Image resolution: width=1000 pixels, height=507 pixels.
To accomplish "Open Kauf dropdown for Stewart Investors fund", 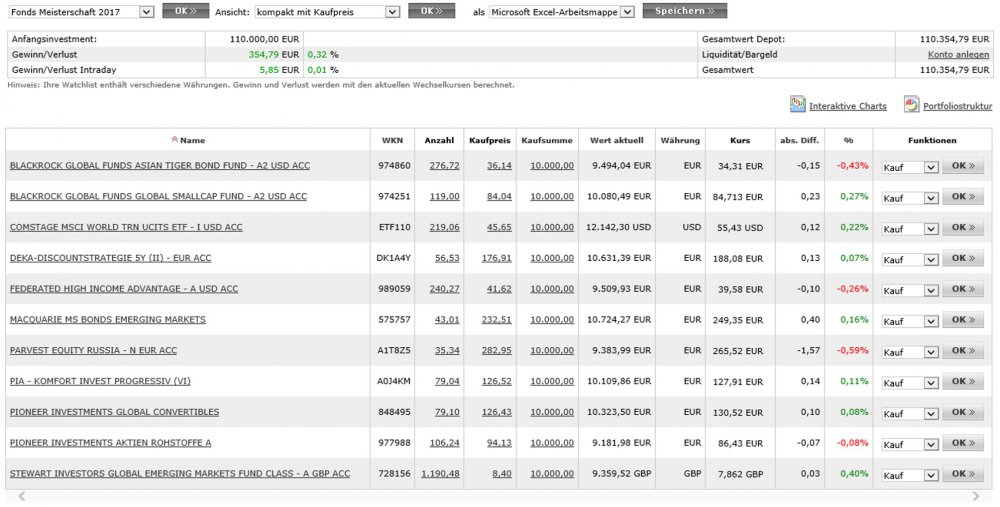I will point(910,476).
